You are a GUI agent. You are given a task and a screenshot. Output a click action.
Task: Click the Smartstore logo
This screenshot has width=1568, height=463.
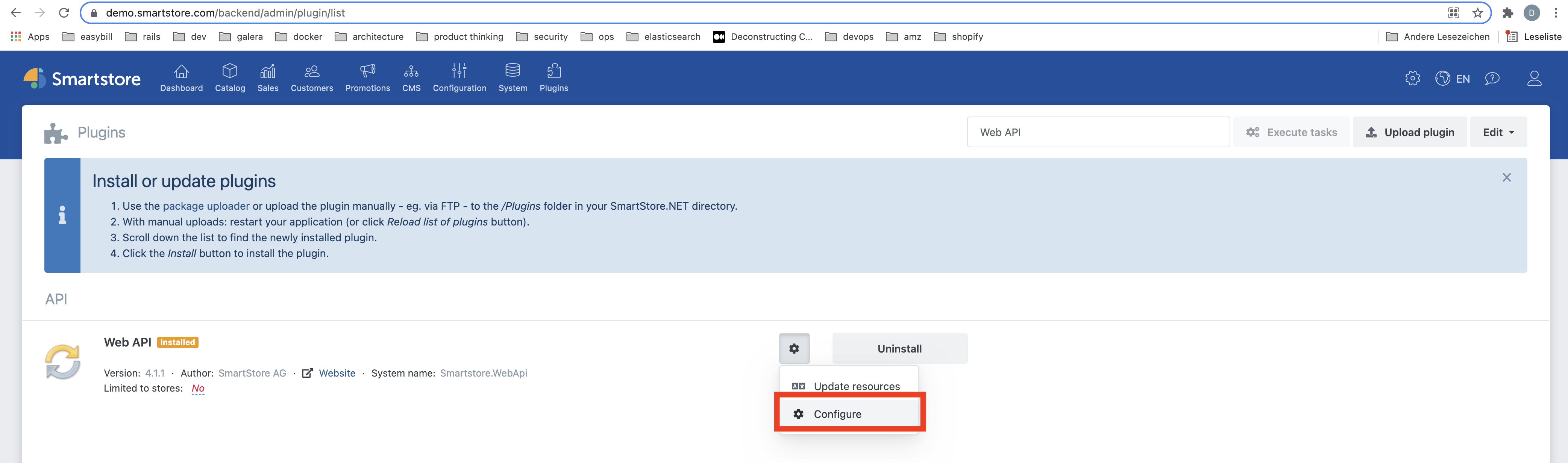coord(82,79)
